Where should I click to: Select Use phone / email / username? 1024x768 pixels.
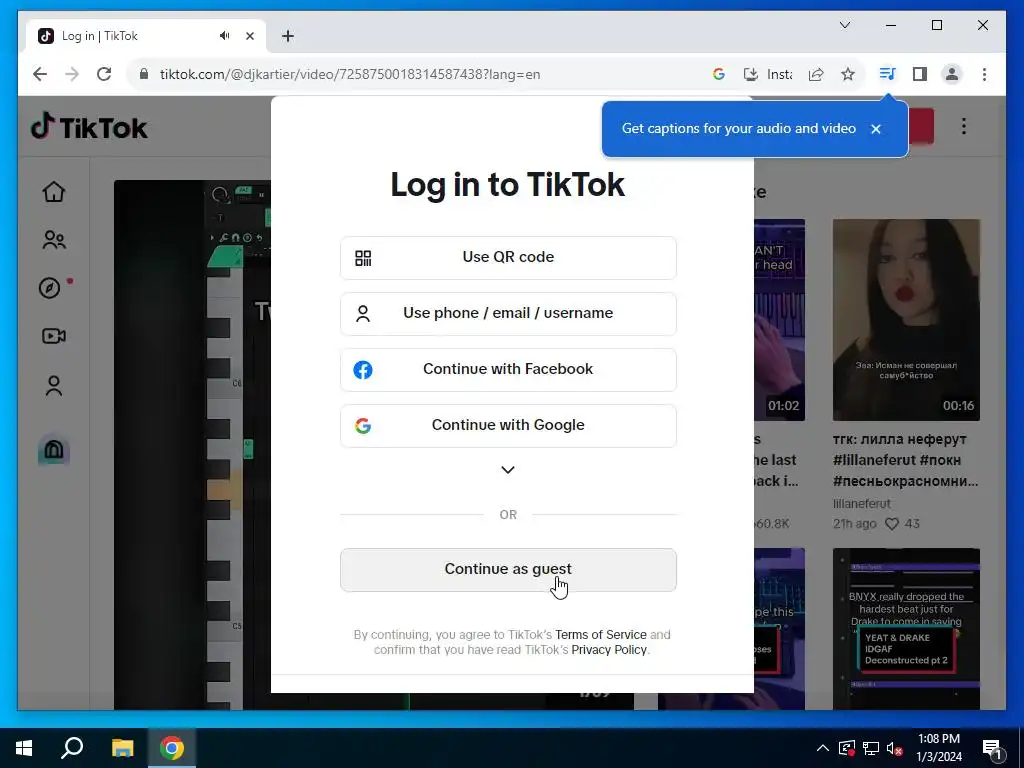pyautogui.click(x=508, y=314)
